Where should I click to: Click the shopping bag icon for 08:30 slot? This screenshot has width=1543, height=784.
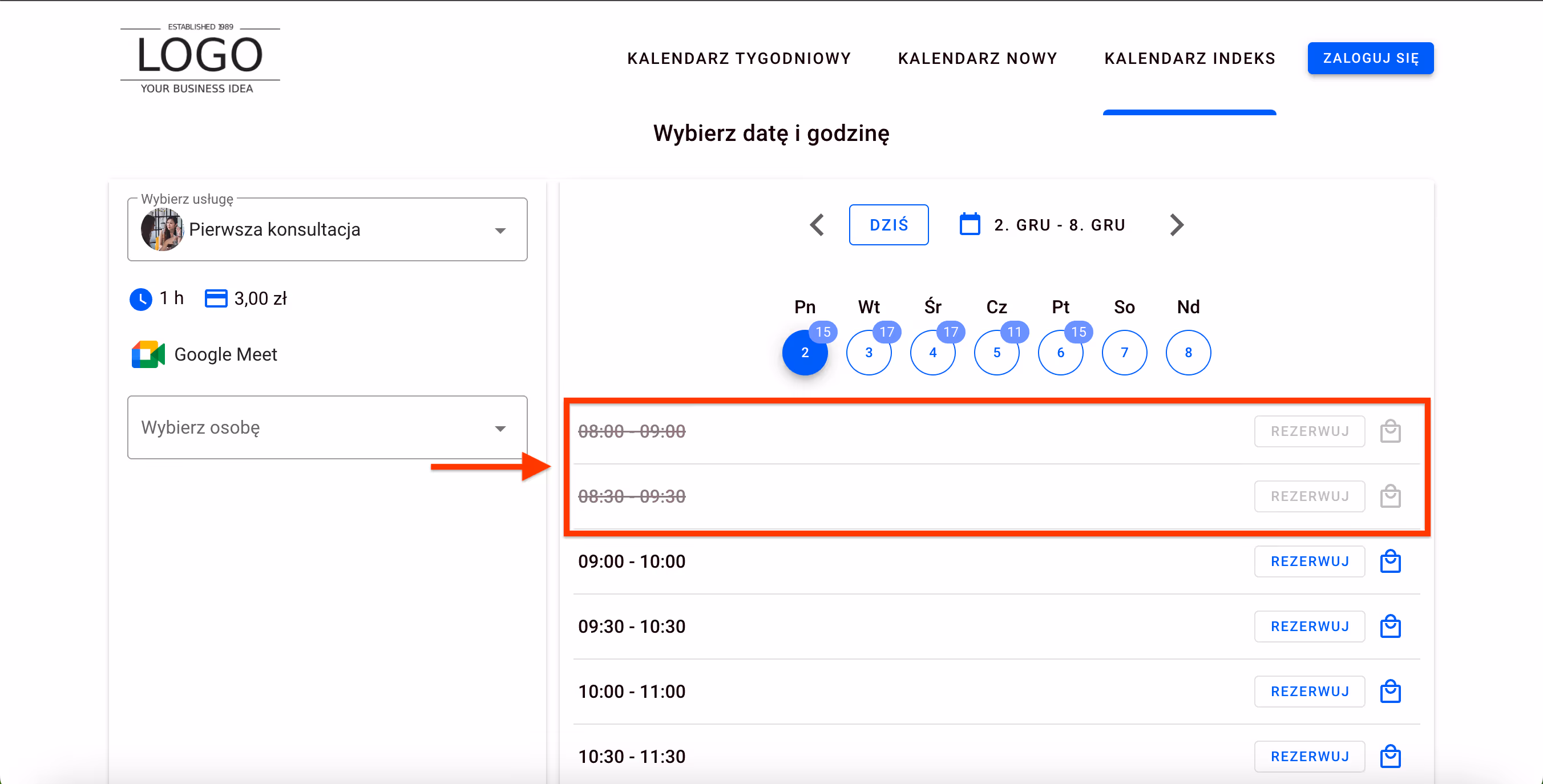[x=1391, y=495]
